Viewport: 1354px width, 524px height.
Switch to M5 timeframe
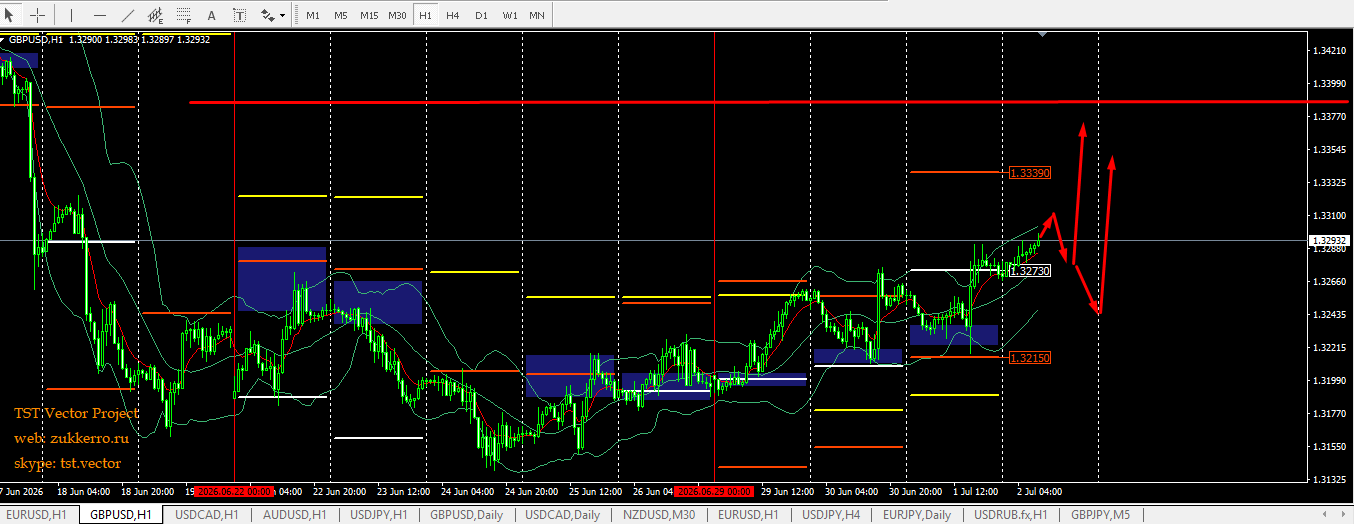pyautogui.click(x=340, y=15)
